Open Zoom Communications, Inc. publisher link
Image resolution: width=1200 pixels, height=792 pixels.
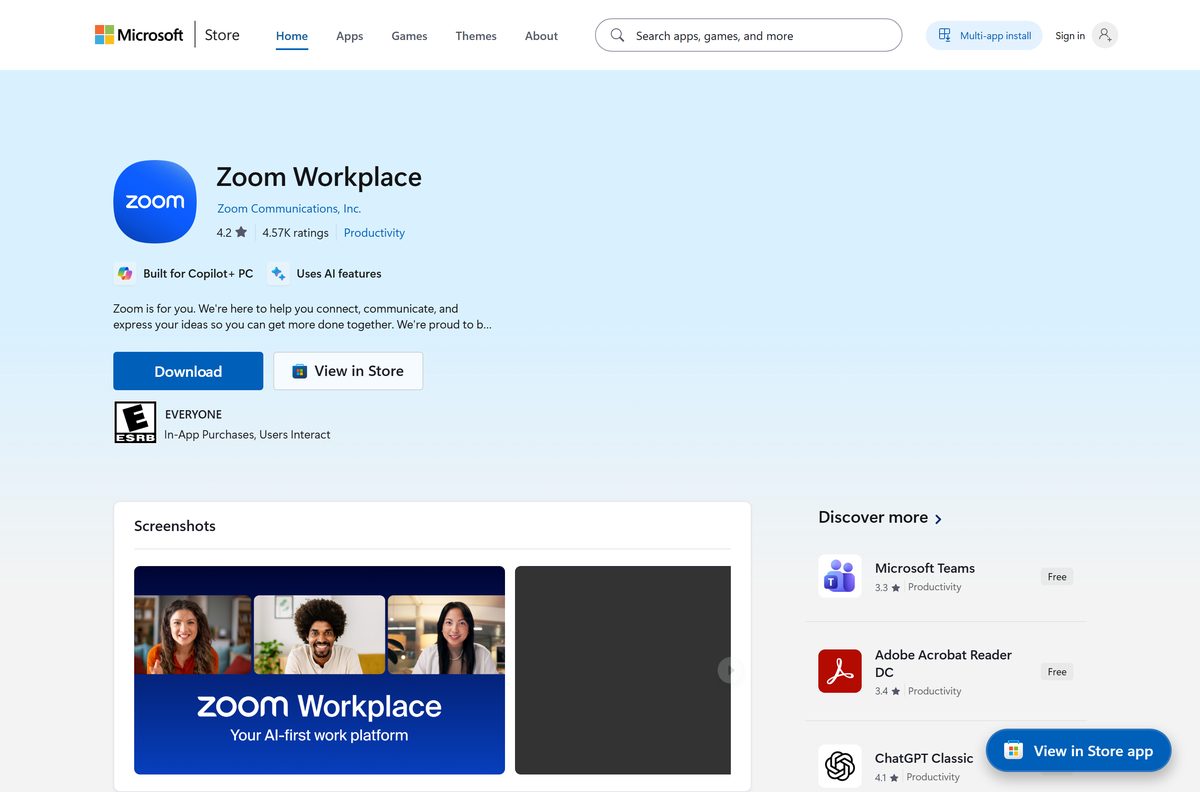(x=289, y=209)
